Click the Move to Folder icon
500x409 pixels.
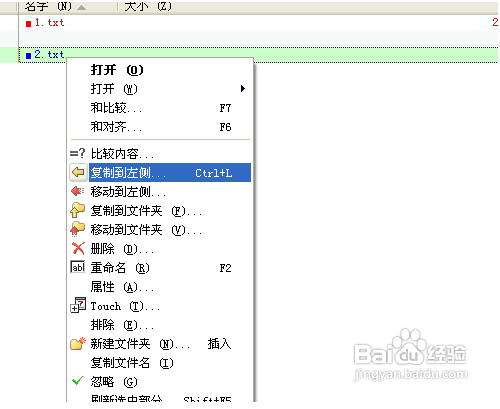77,229
